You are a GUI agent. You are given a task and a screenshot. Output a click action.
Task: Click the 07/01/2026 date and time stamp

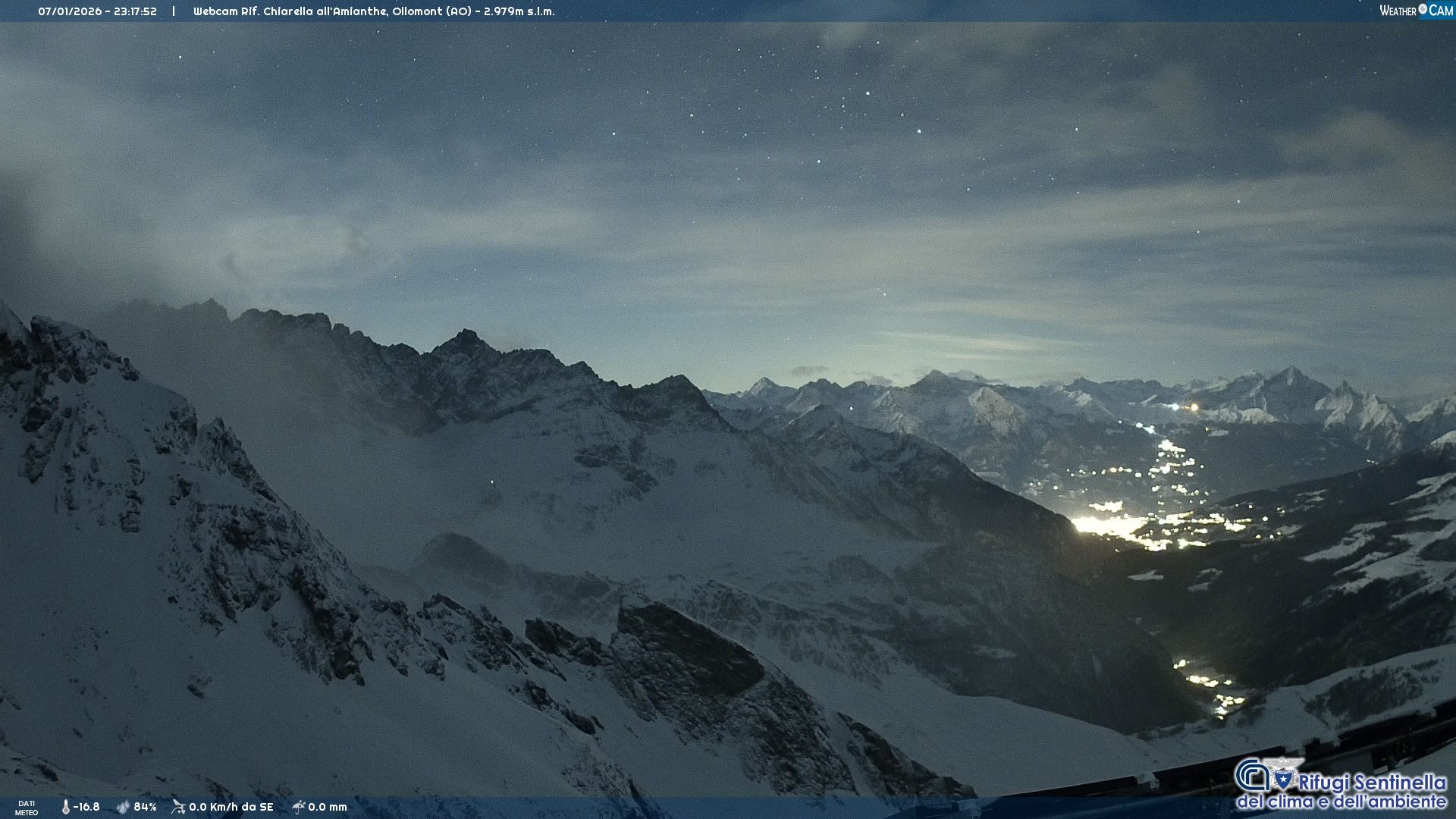(x=97, y=11)
